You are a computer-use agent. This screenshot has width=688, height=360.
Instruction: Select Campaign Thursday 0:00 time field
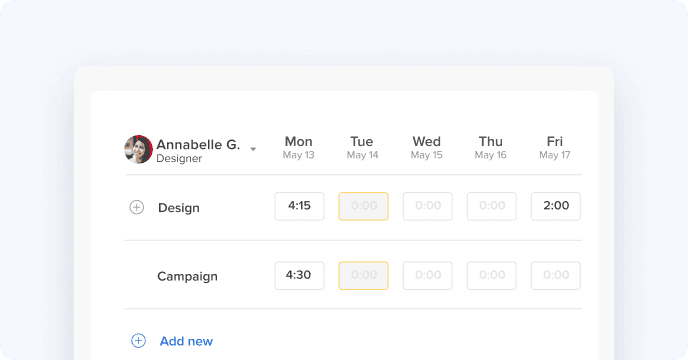tap(491, 275)
